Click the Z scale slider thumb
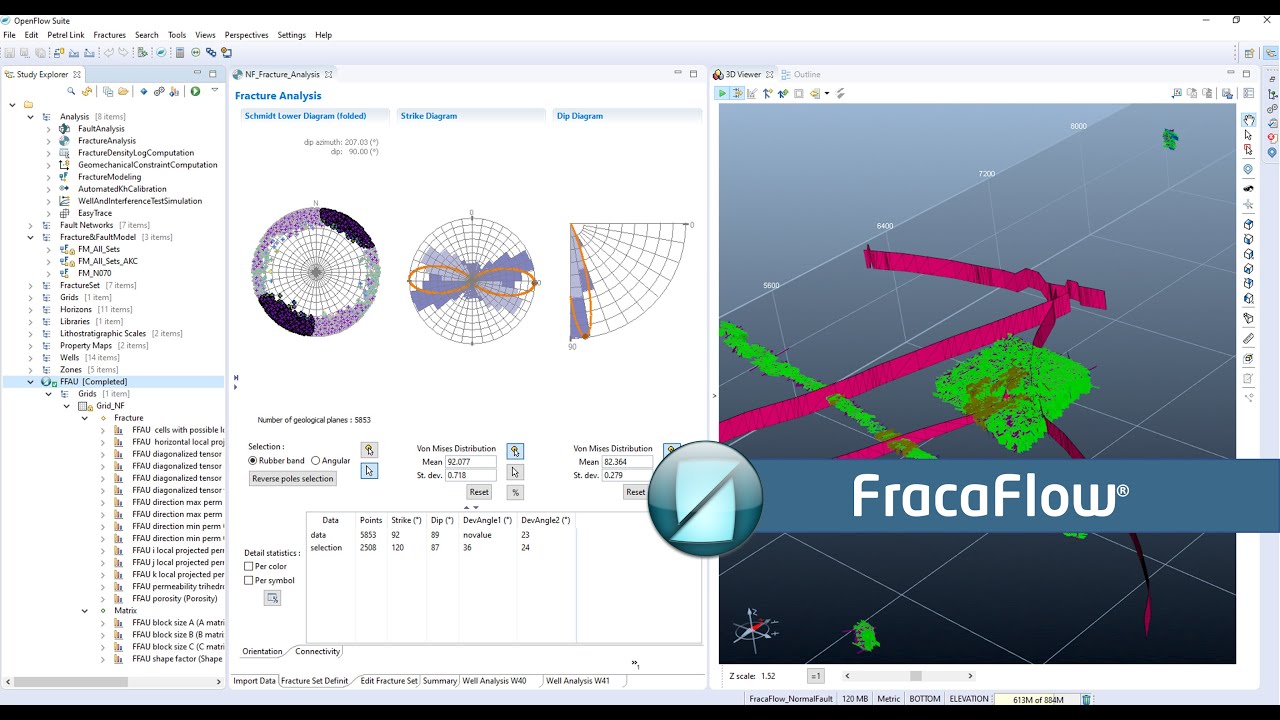1280x720 pixels. pos(915,676)
